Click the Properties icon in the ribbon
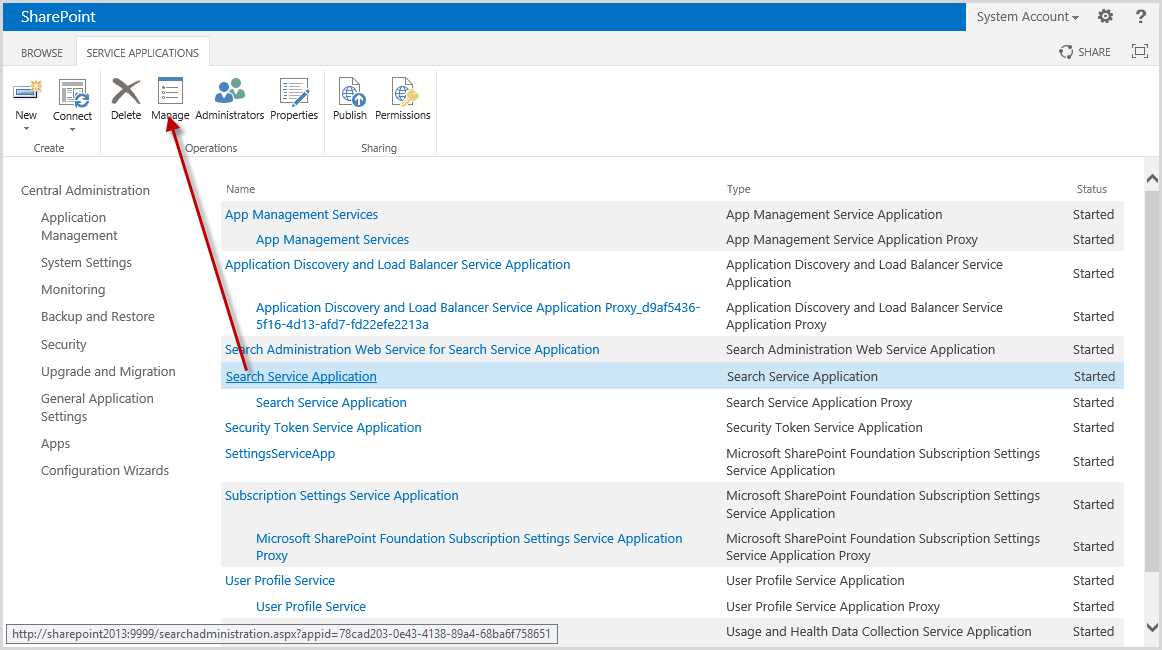This screenshot has height=650, width=1162. pyautogui.click(x=293, y=99)
